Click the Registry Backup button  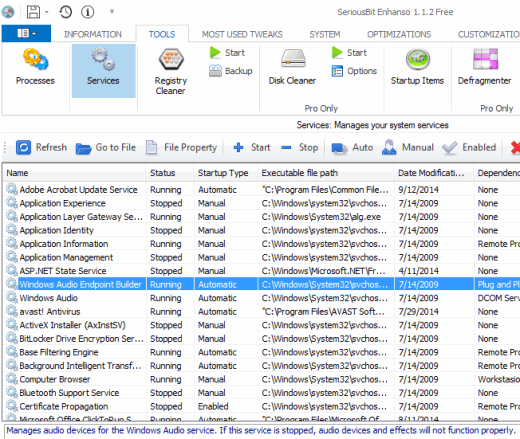coord(231,71)
